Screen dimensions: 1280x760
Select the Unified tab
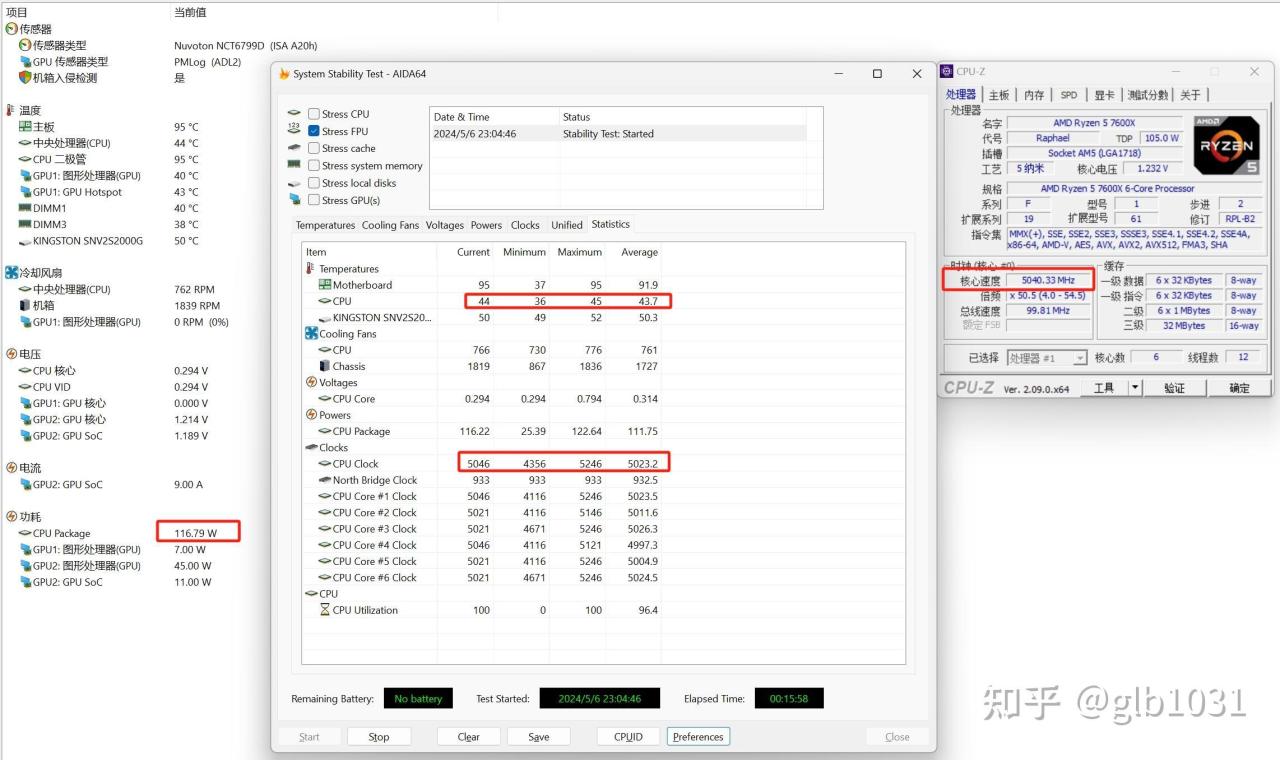566,225
